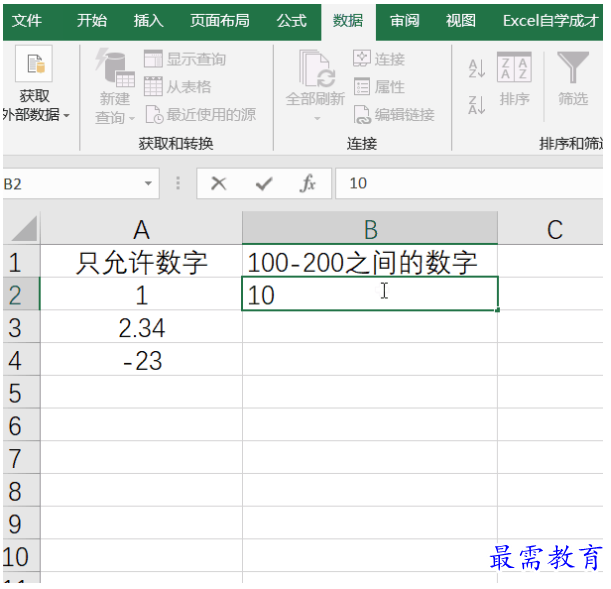611x589 pixels.
Task: Expand the 获取外部数据 dropdown arrow
Action: [x=67, y=116]
